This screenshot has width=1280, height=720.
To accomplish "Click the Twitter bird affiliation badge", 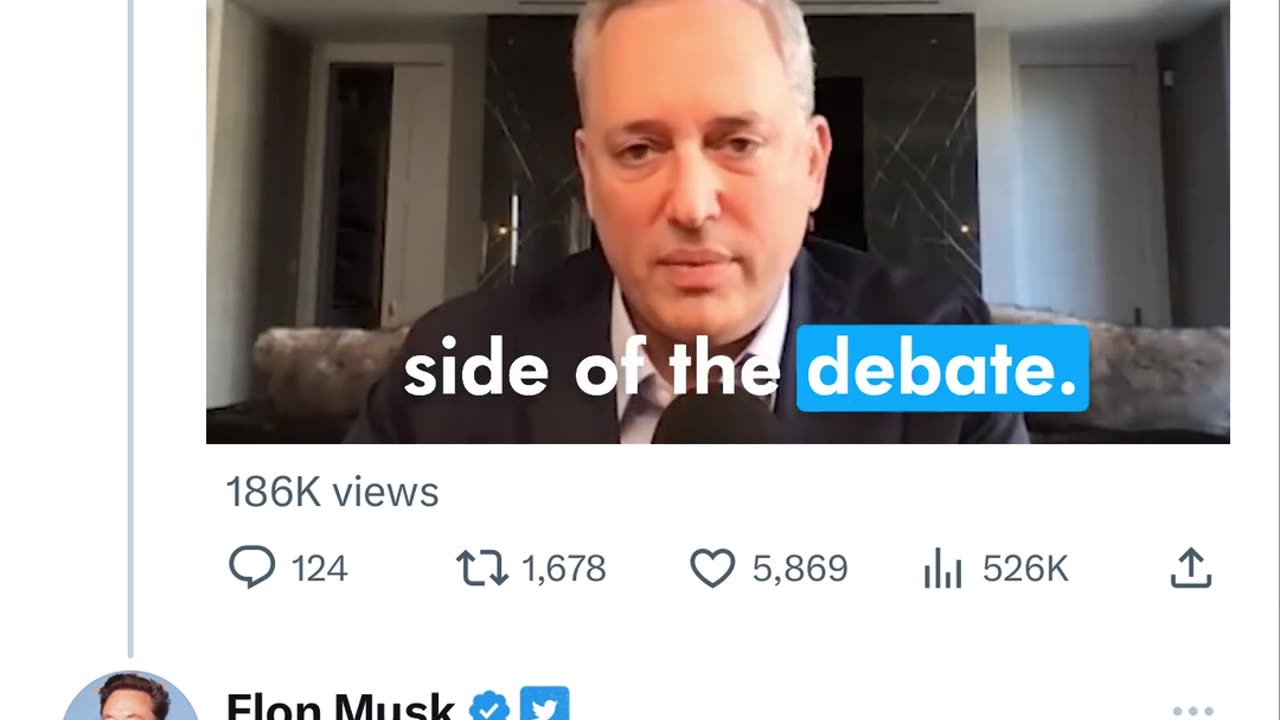I will tap(545, 704).
